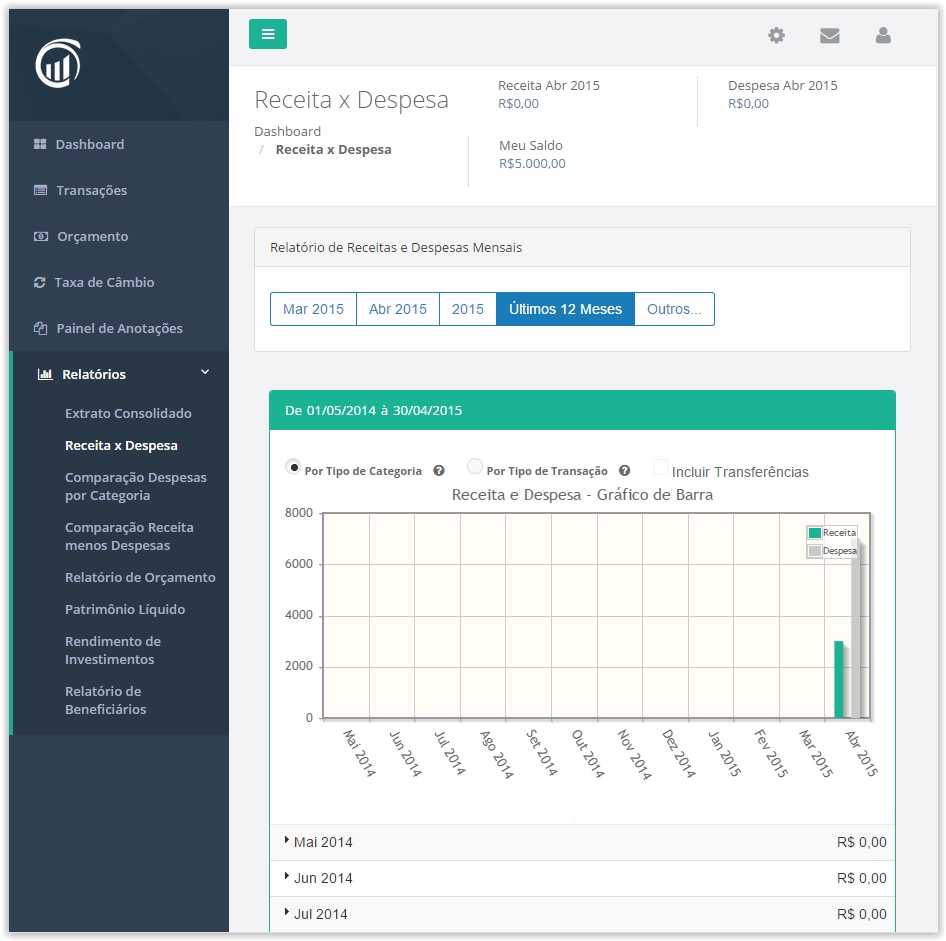Click the green Receita legend swatch
Image resolution: width=946 pixels, height=941 pixels.
[x=815, y=533]
